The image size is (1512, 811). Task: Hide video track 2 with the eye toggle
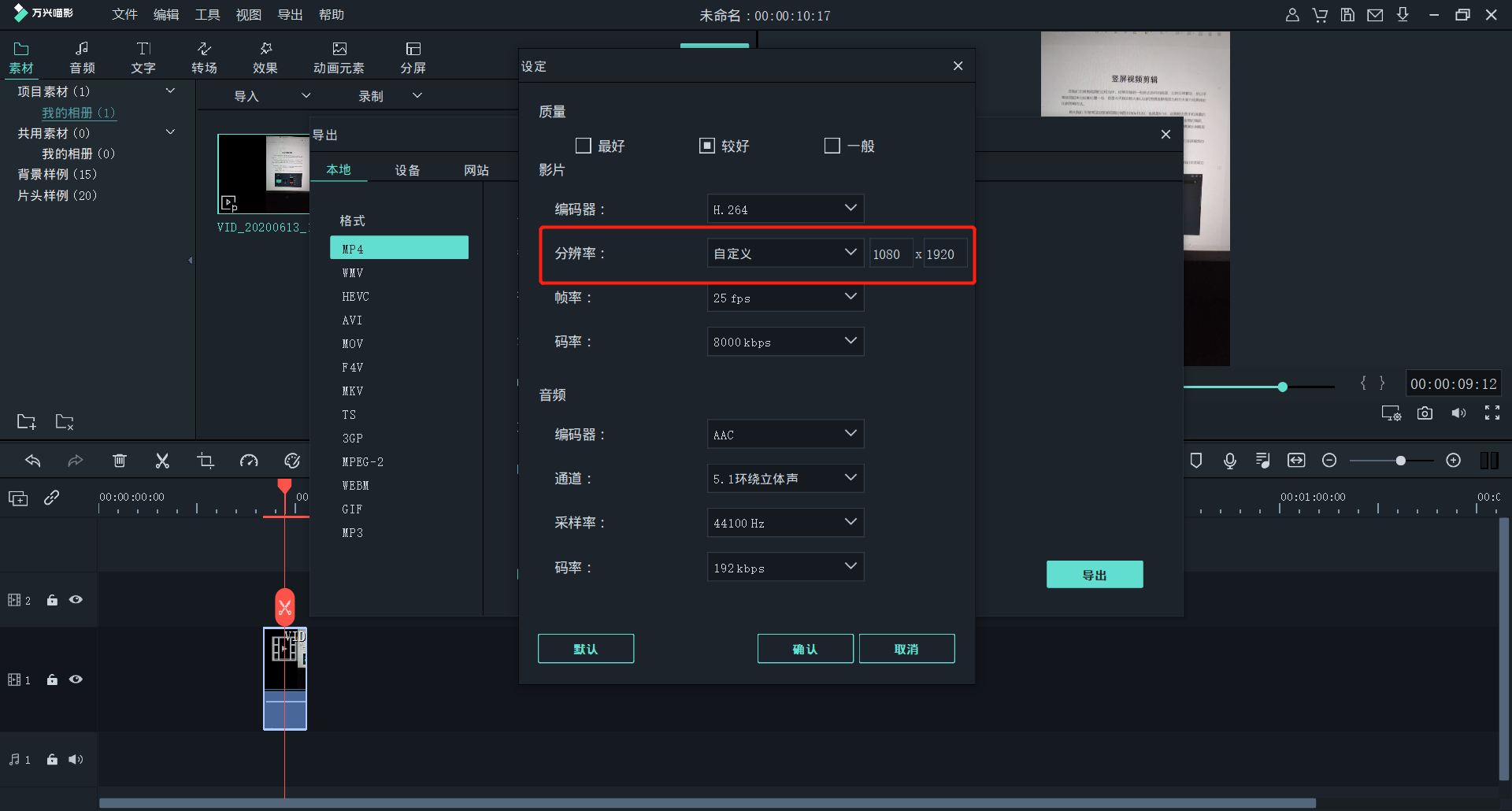click(x=76, y=599)
